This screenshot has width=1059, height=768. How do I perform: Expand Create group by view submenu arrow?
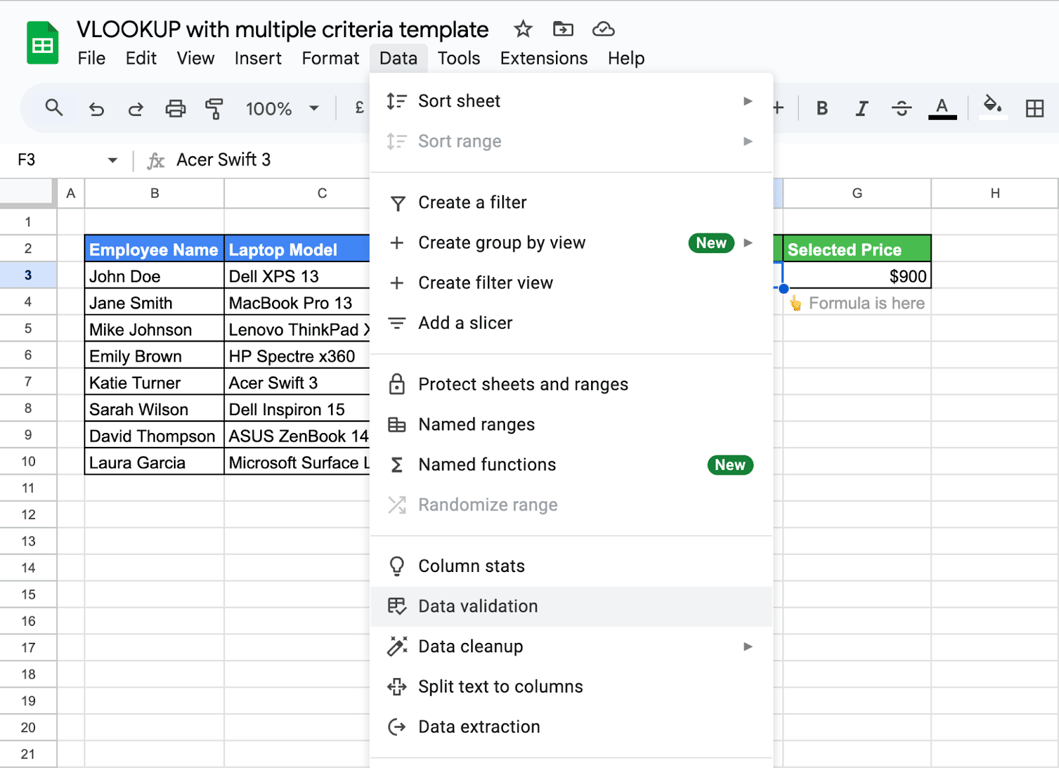click(x=748, y=242)
